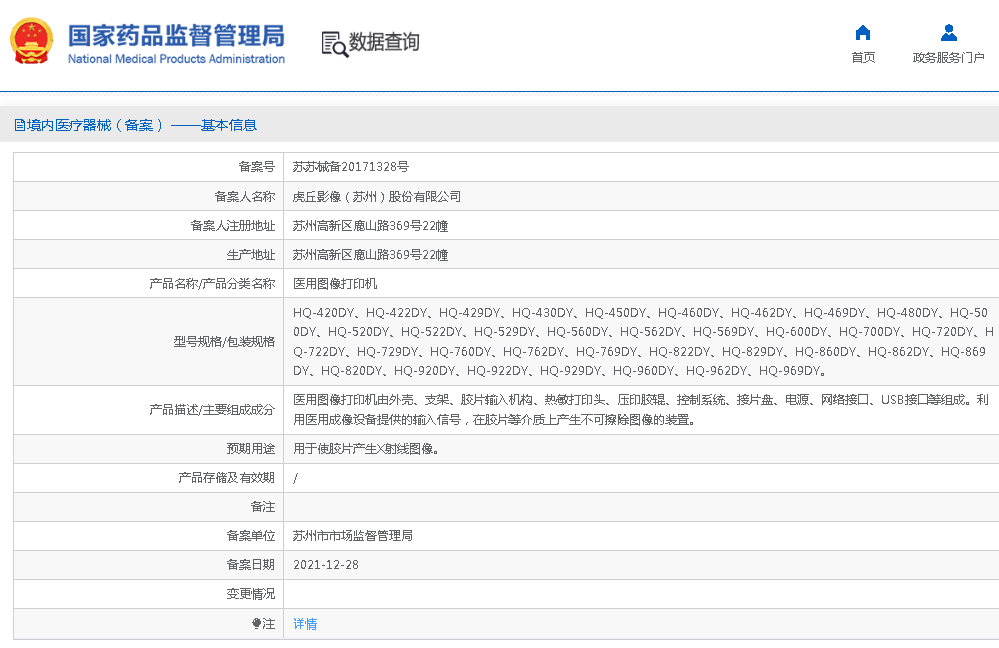The width and height of the screenshot is (999, 648).
Task: Click the record number 苏苏械备20171328号
Action: (351, 167)
